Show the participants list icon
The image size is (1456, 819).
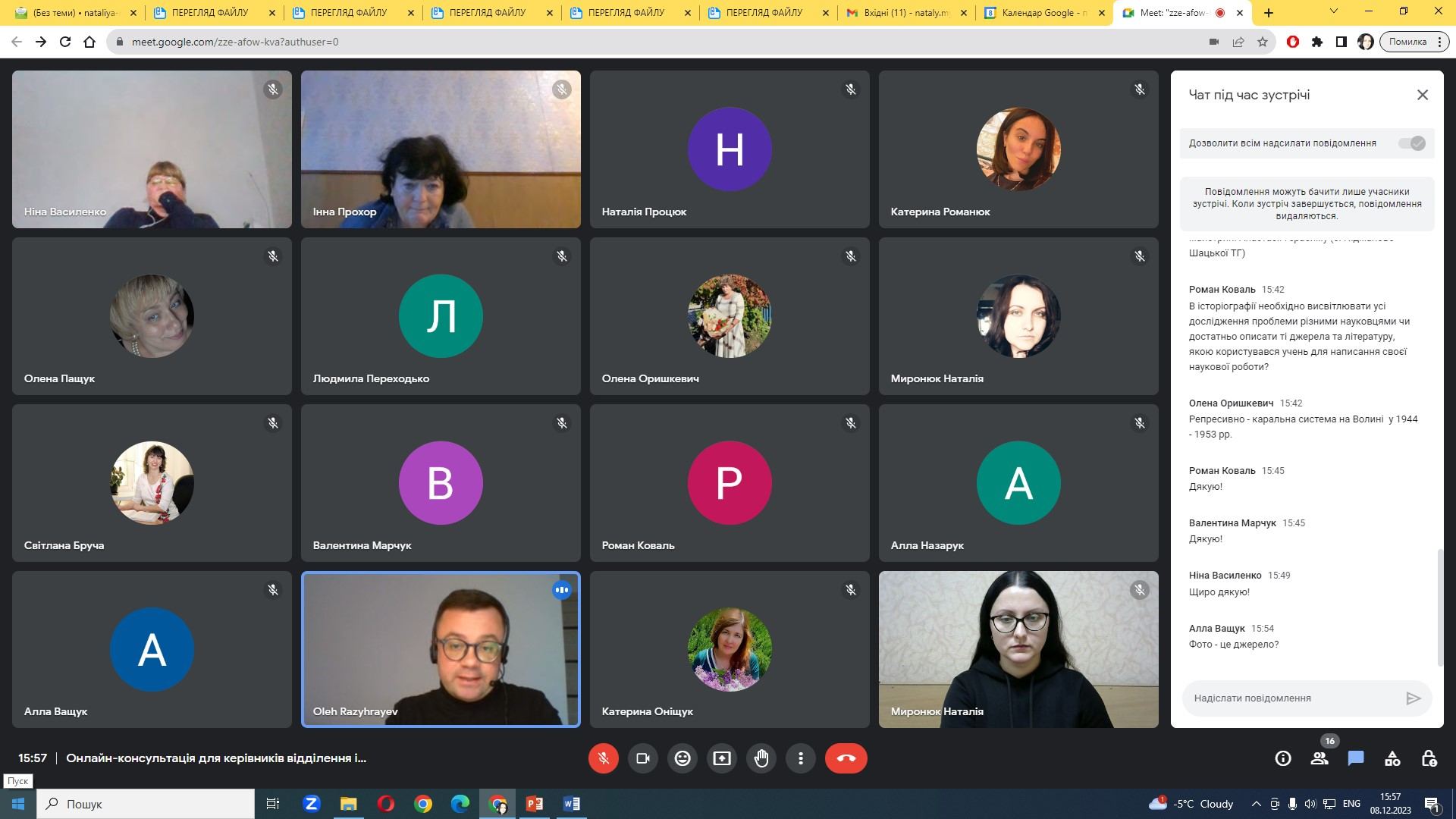[1319, 758]
